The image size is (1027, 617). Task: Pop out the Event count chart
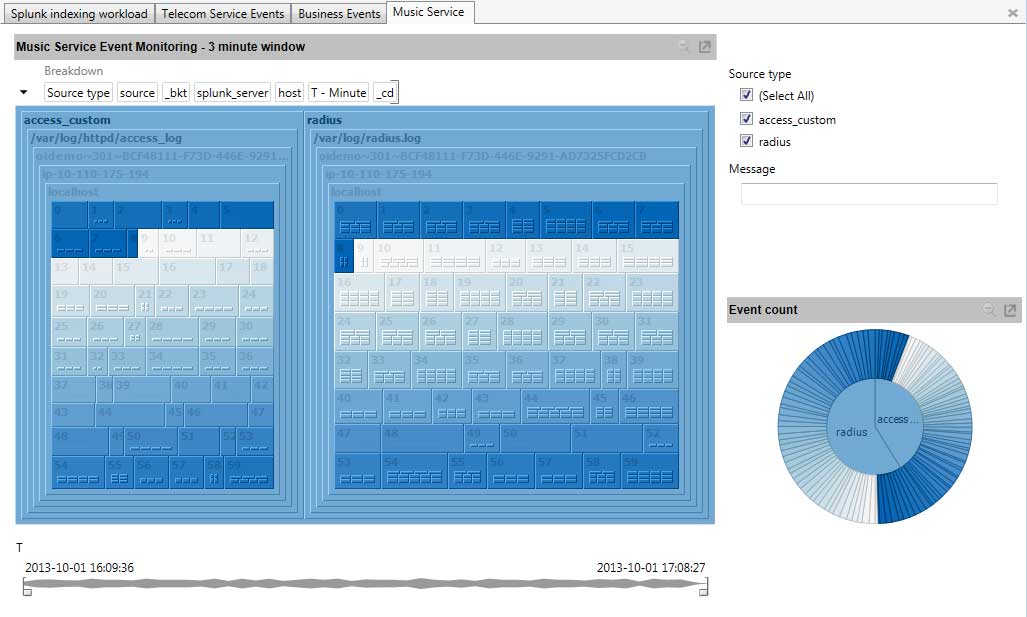pos(1010,310)
